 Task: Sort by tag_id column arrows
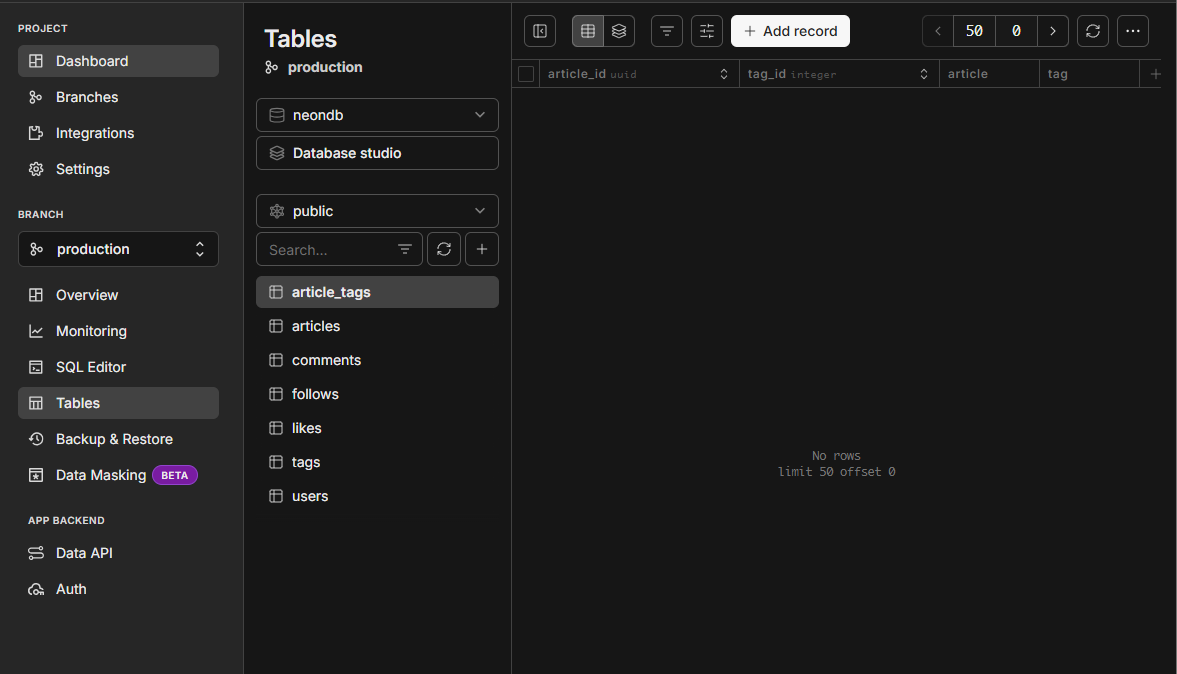(924, 74)
